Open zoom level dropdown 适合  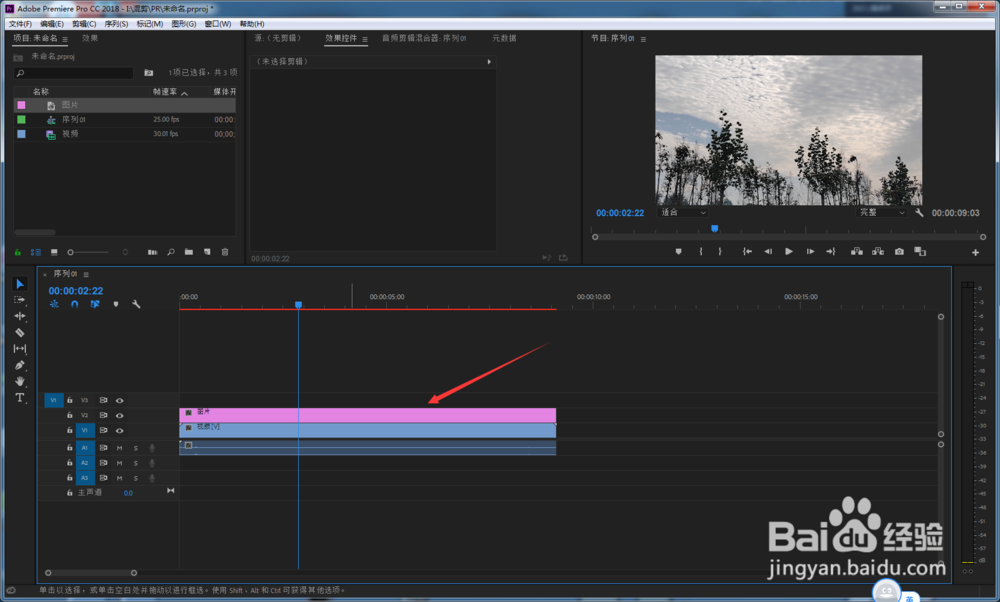(682, 212)
